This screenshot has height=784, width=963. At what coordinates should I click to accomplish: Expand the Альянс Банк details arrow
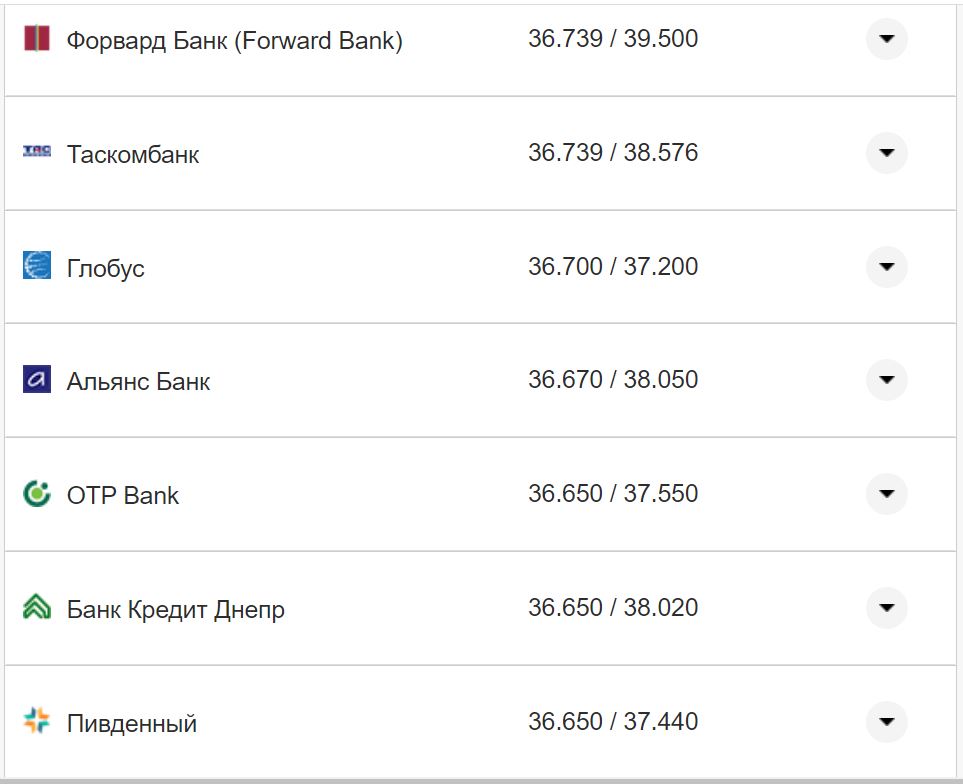(886, 380)
